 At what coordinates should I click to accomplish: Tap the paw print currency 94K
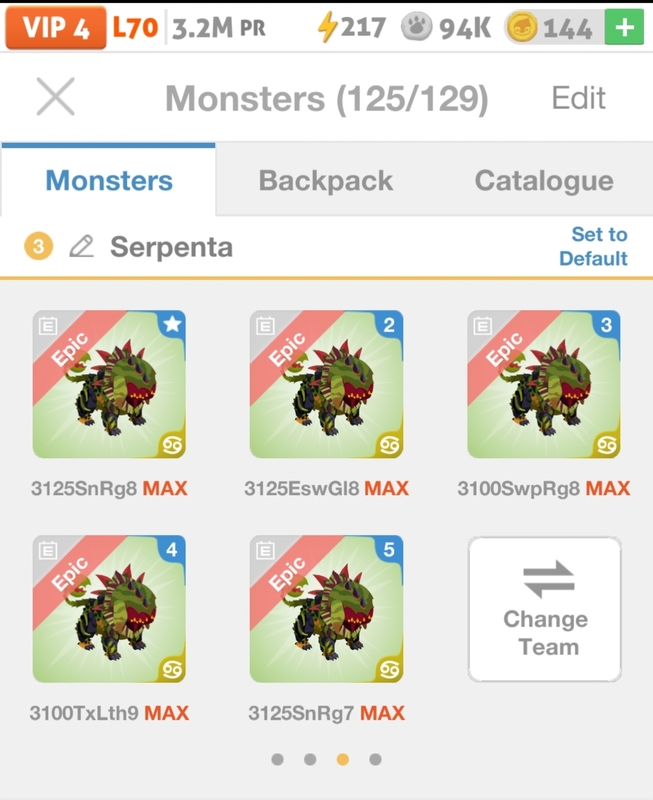click(446, 27)
